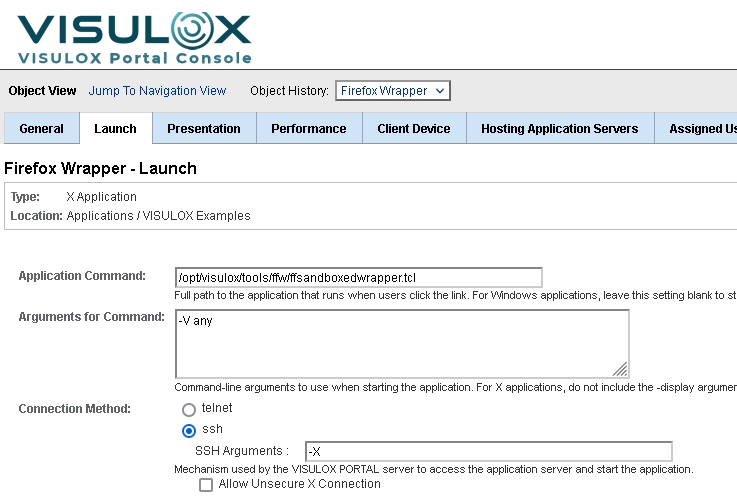Open the Client Device tab
737x498 pixels.
click(413, 129)
